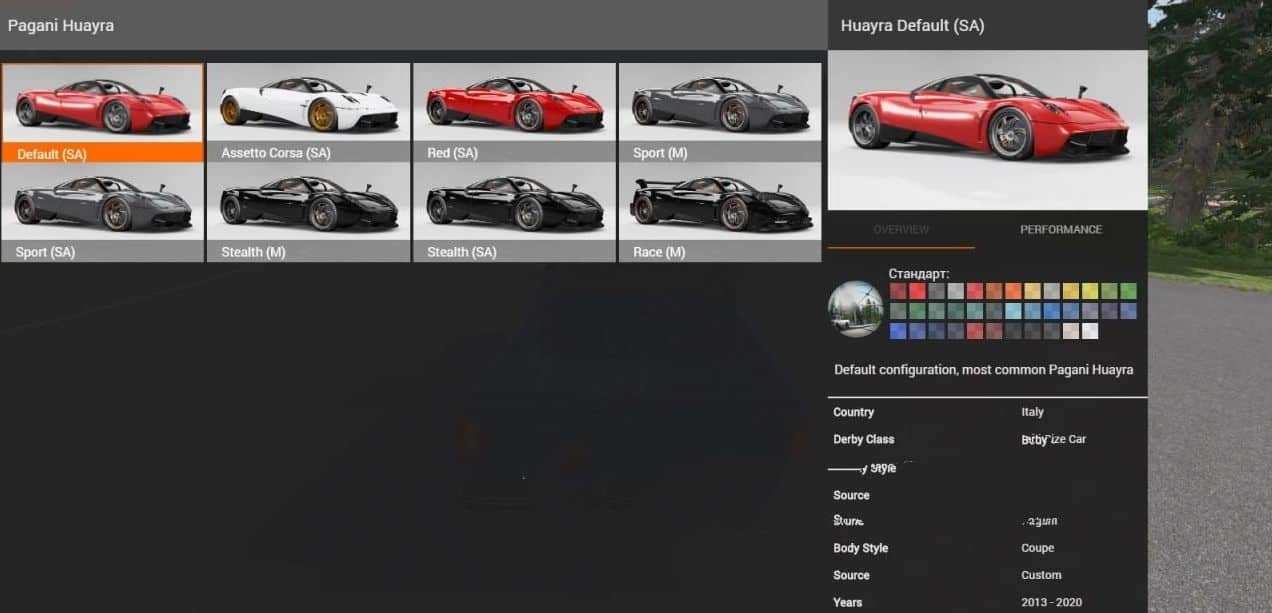The height and width of the screenshot is (613, 1272).
Task: Choose the light cyan swatch in the middle row
Action: [x=1013, y=311]
